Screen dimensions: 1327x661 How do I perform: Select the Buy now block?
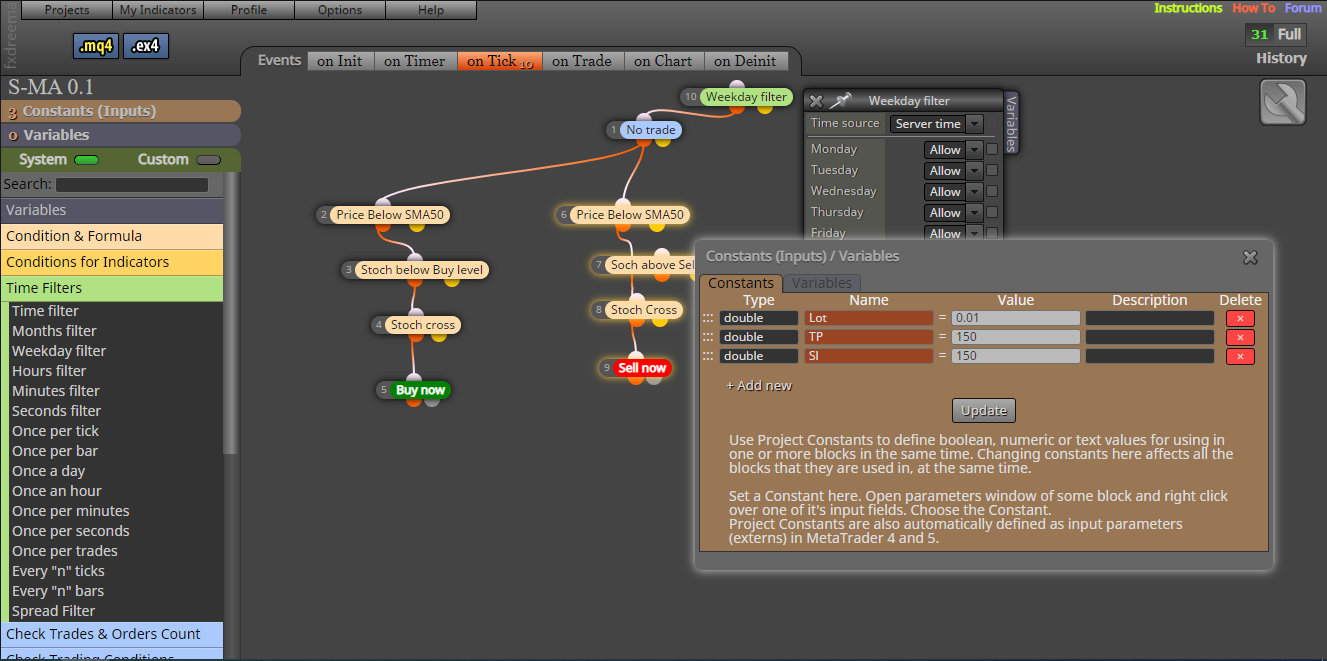pyautogui.click(x=420, y=390)
